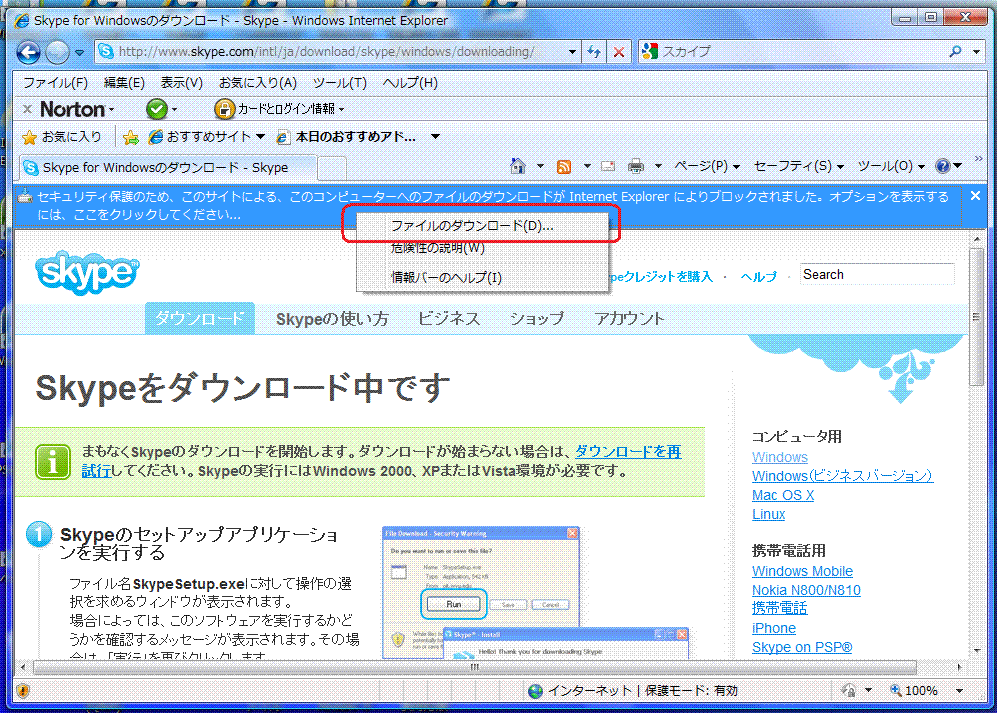Open the Windows download link
The width and height of the screenshot is (997, 713).
click(780, 457)
